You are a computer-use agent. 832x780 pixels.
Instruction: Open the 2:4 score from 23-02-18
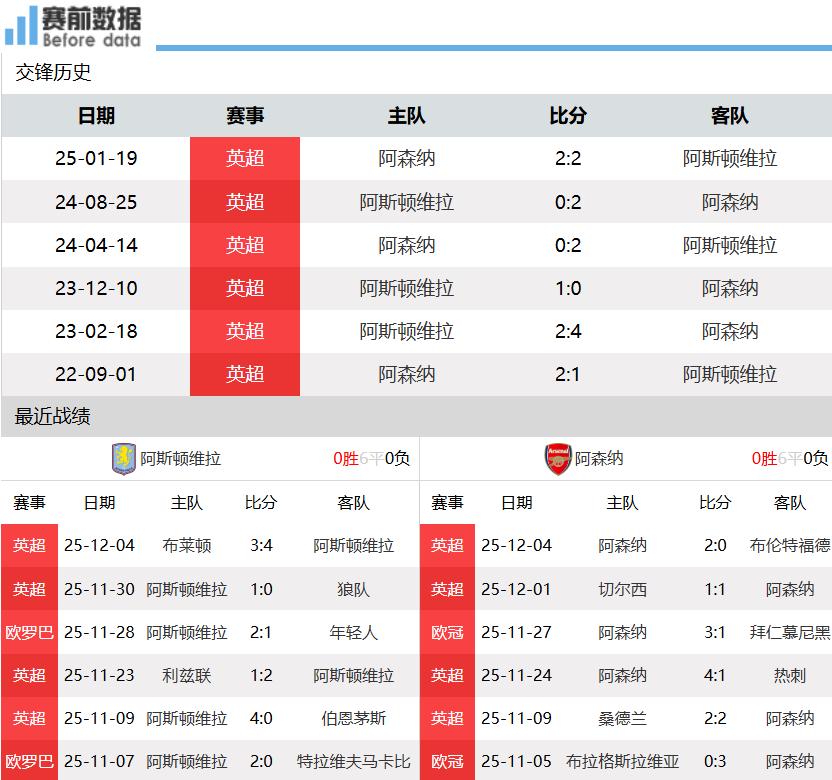pos(568,331)
